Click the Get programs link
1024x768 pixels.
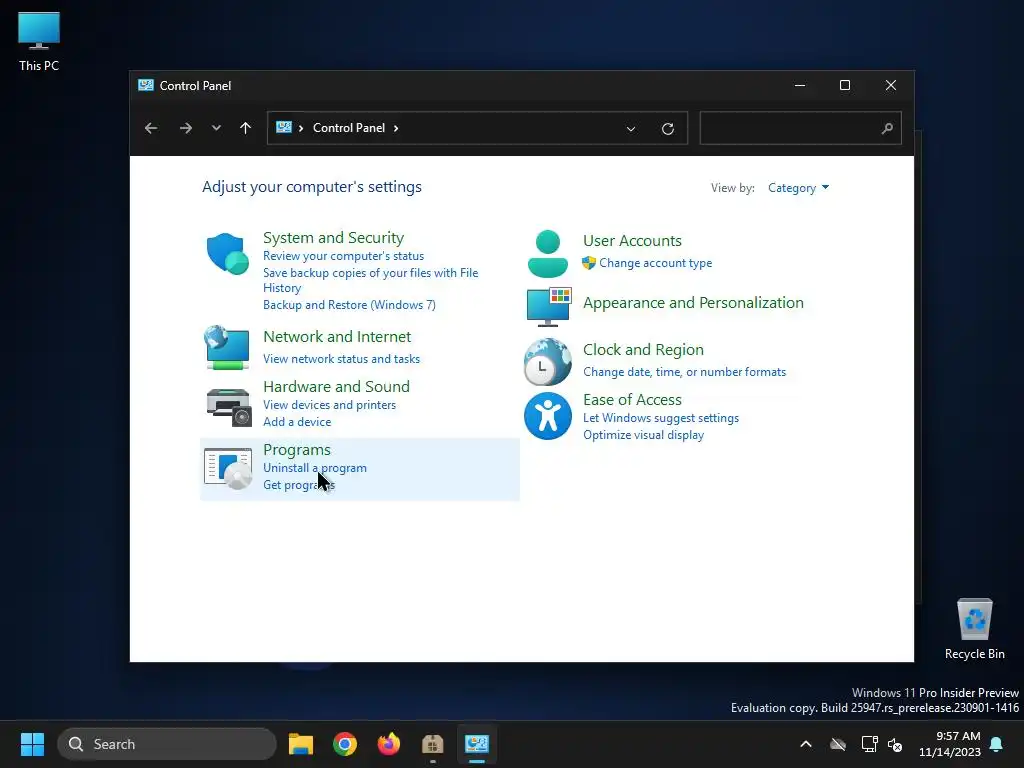tap(299, 485)
